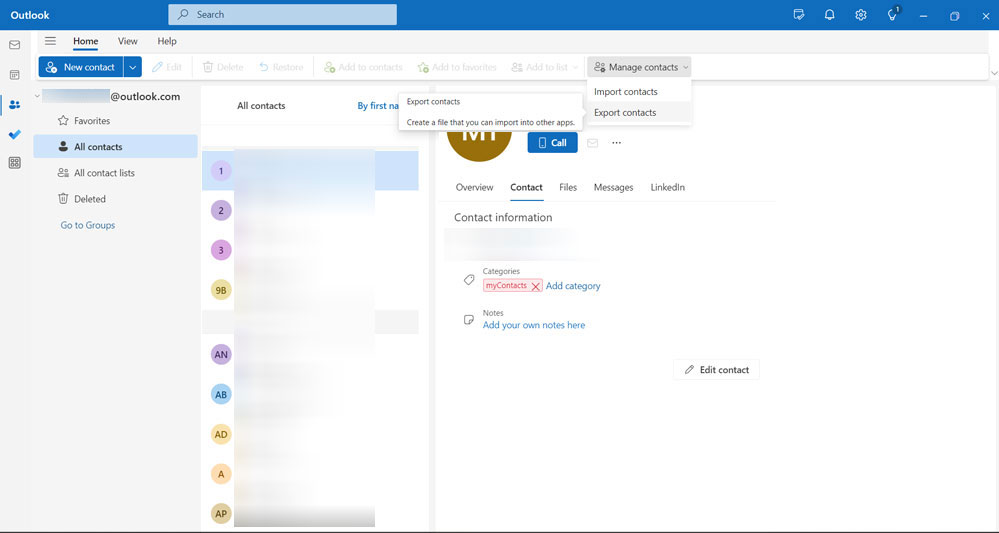This screenshot has height=533, width=999.
Task: Switch to the Overview tab
Action: click(474, 187)
